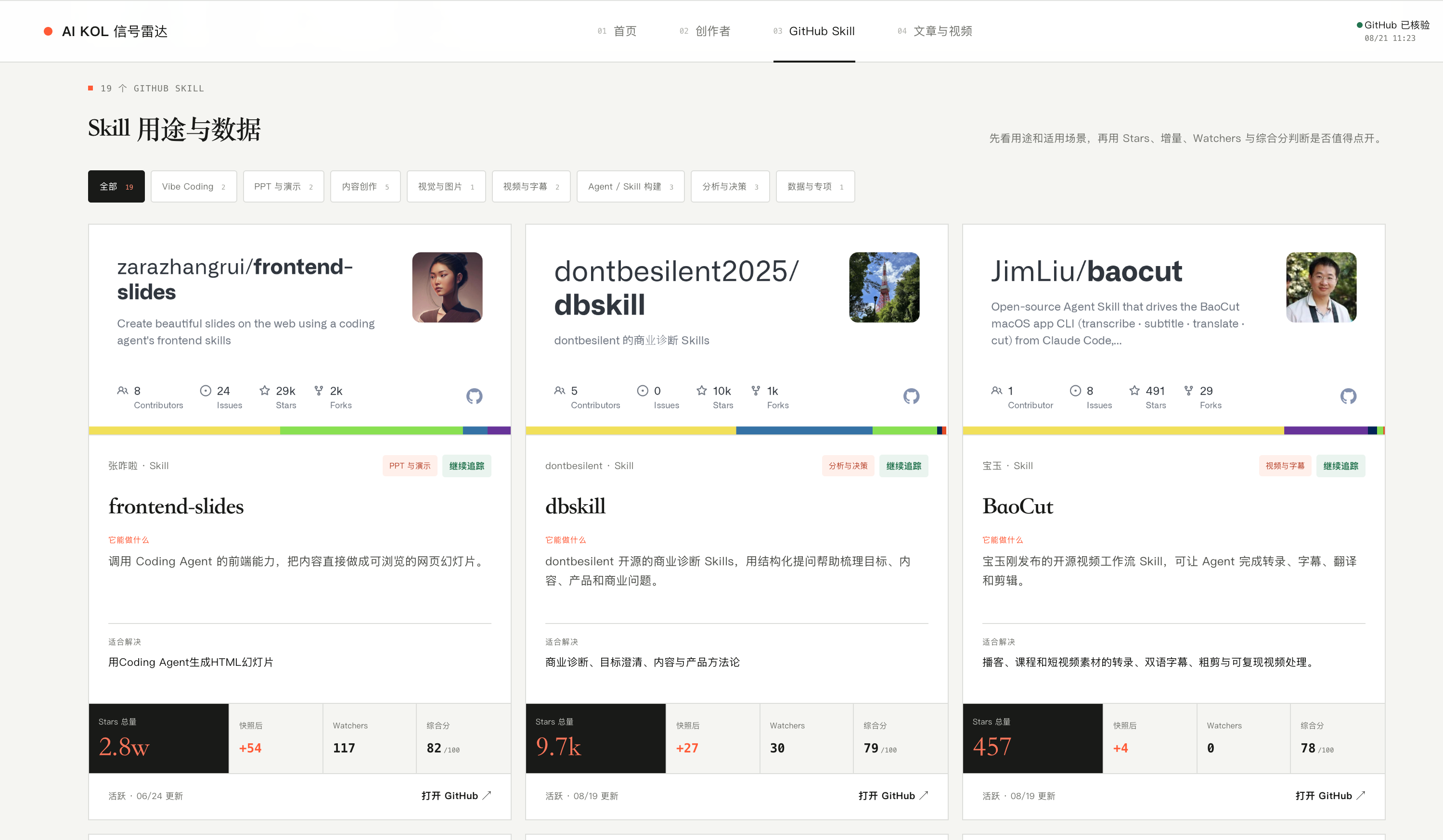The height and width of the screenshot is (840, 1443).
Task: Click fork icon on baocut card
Action: coord(1189,390)
